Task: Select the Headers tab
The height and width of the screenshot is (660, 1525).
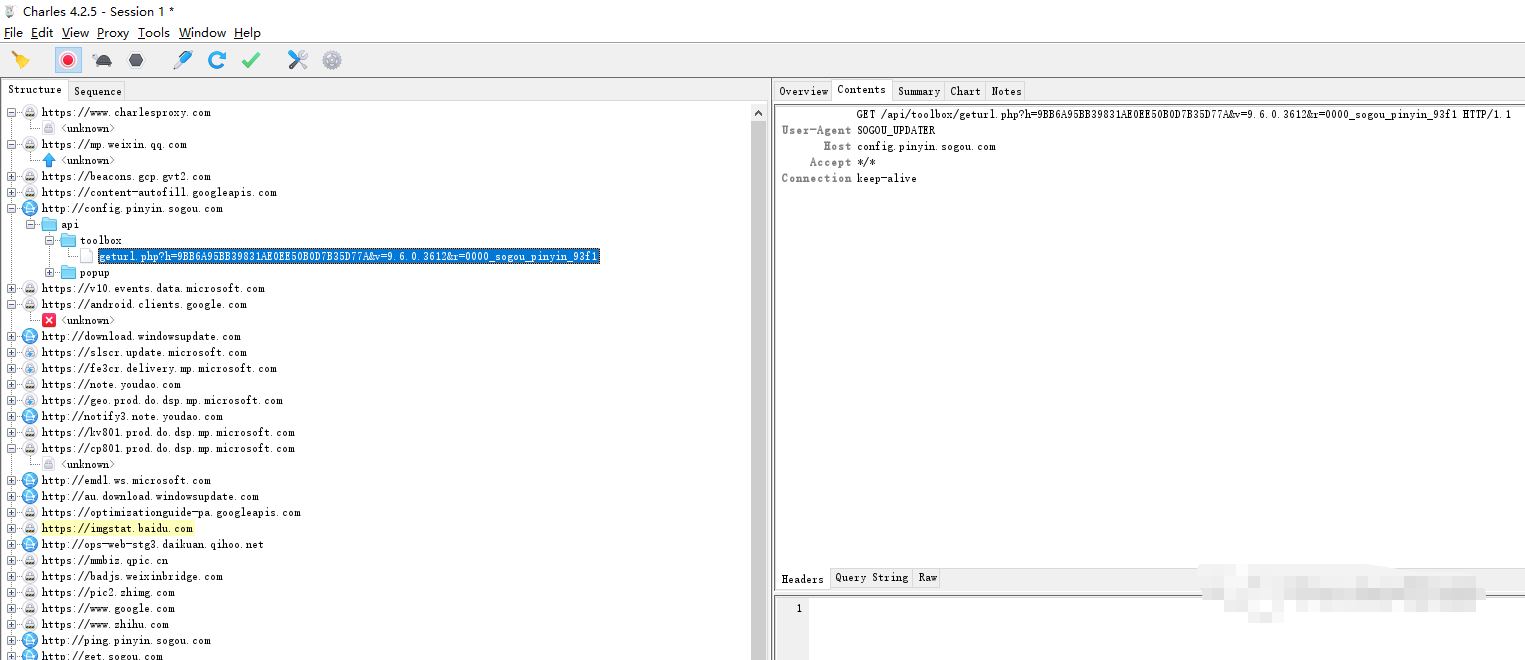Action: click(x=802, y=579)
